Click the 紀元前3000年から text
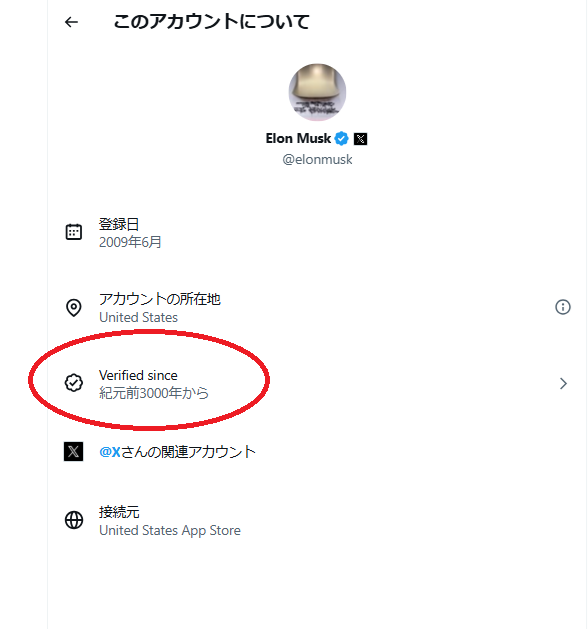 point(154,393)
